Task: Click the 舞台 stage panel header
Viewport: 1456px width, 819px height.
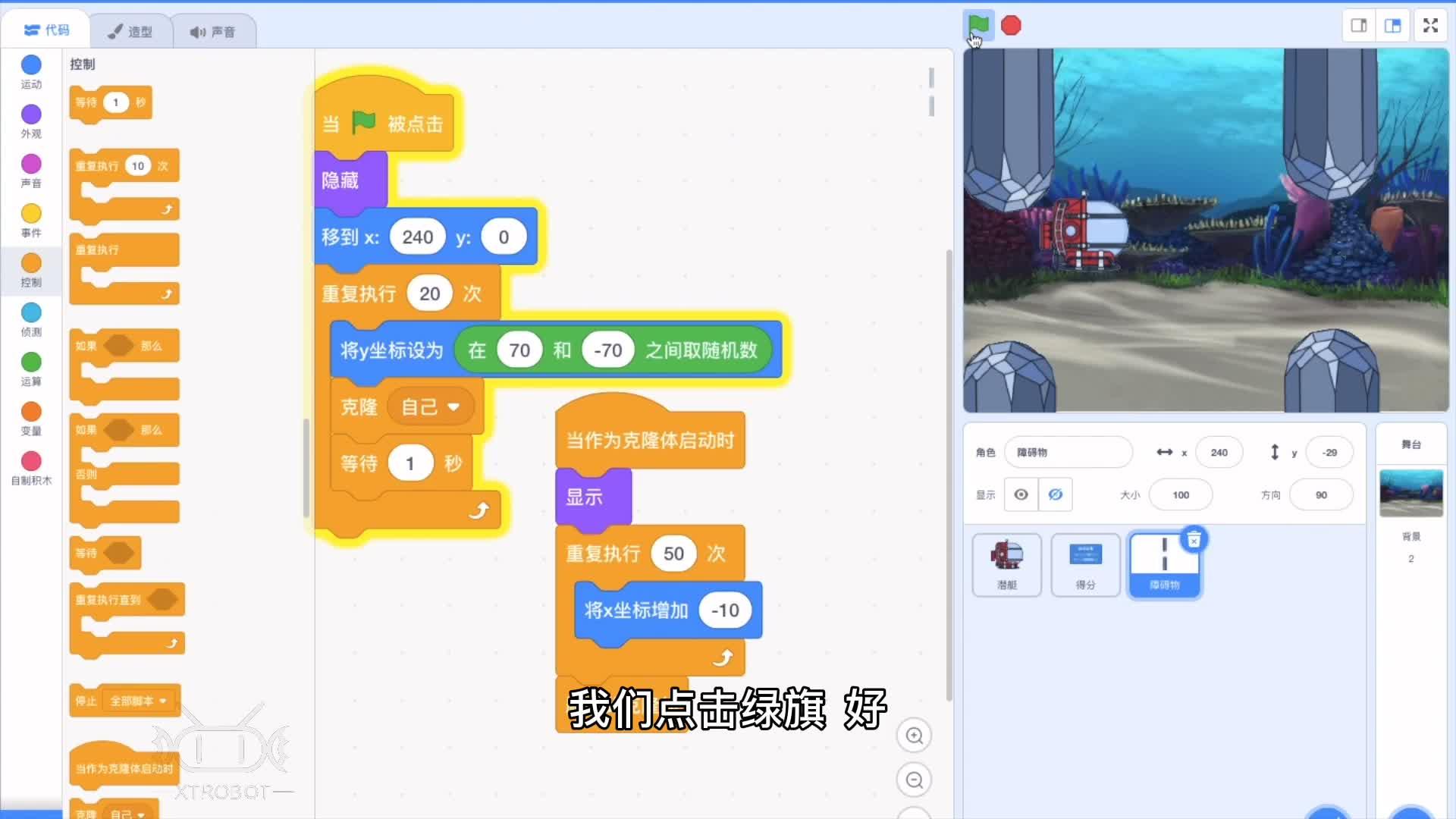Action: point(1410,444)
